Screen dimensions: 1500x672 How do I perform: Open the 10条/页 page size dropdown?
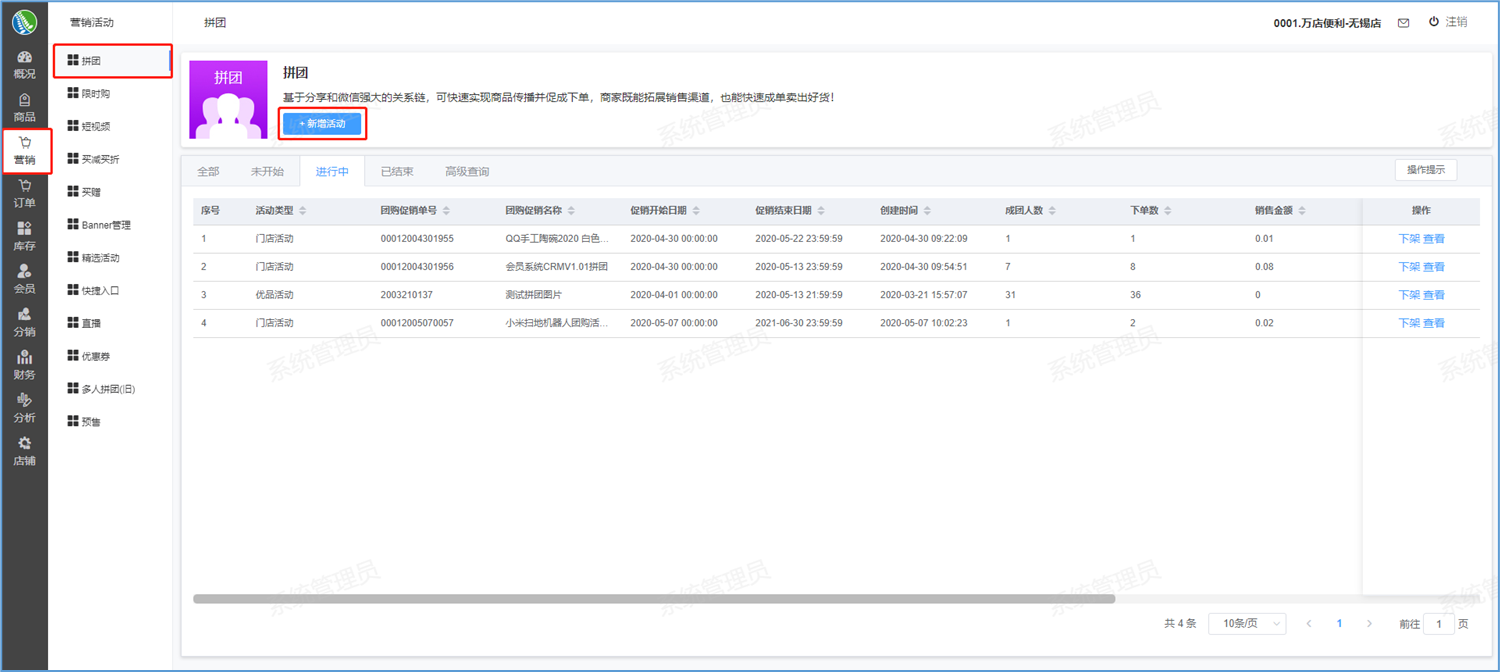pyautogui.click(x=1247, y=624)
